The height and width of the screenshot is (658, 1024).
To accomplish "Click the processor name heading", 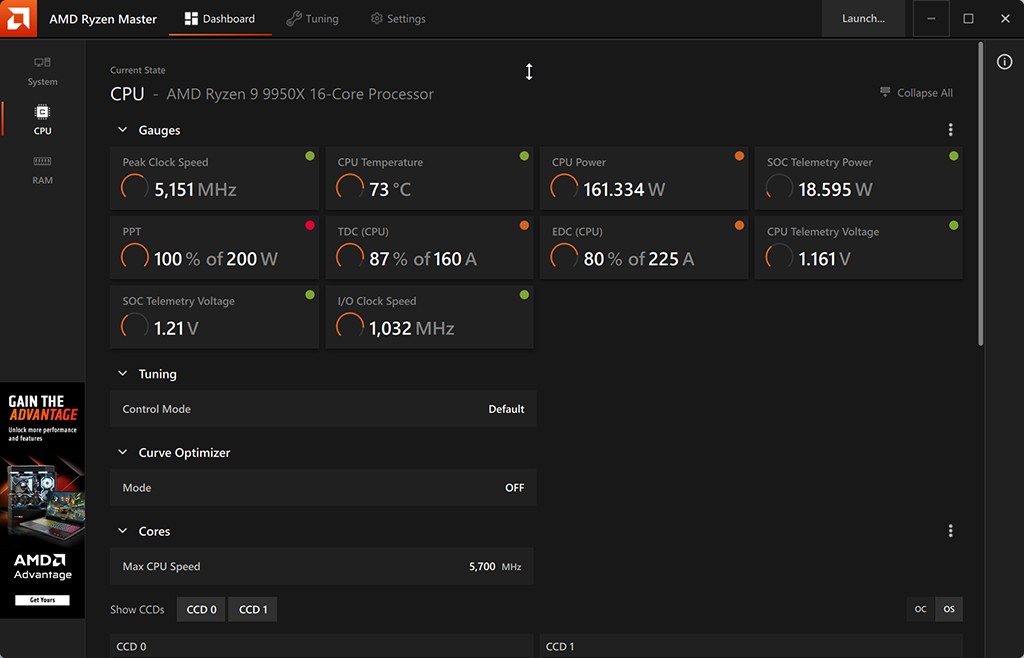I will tap(300, 94).
